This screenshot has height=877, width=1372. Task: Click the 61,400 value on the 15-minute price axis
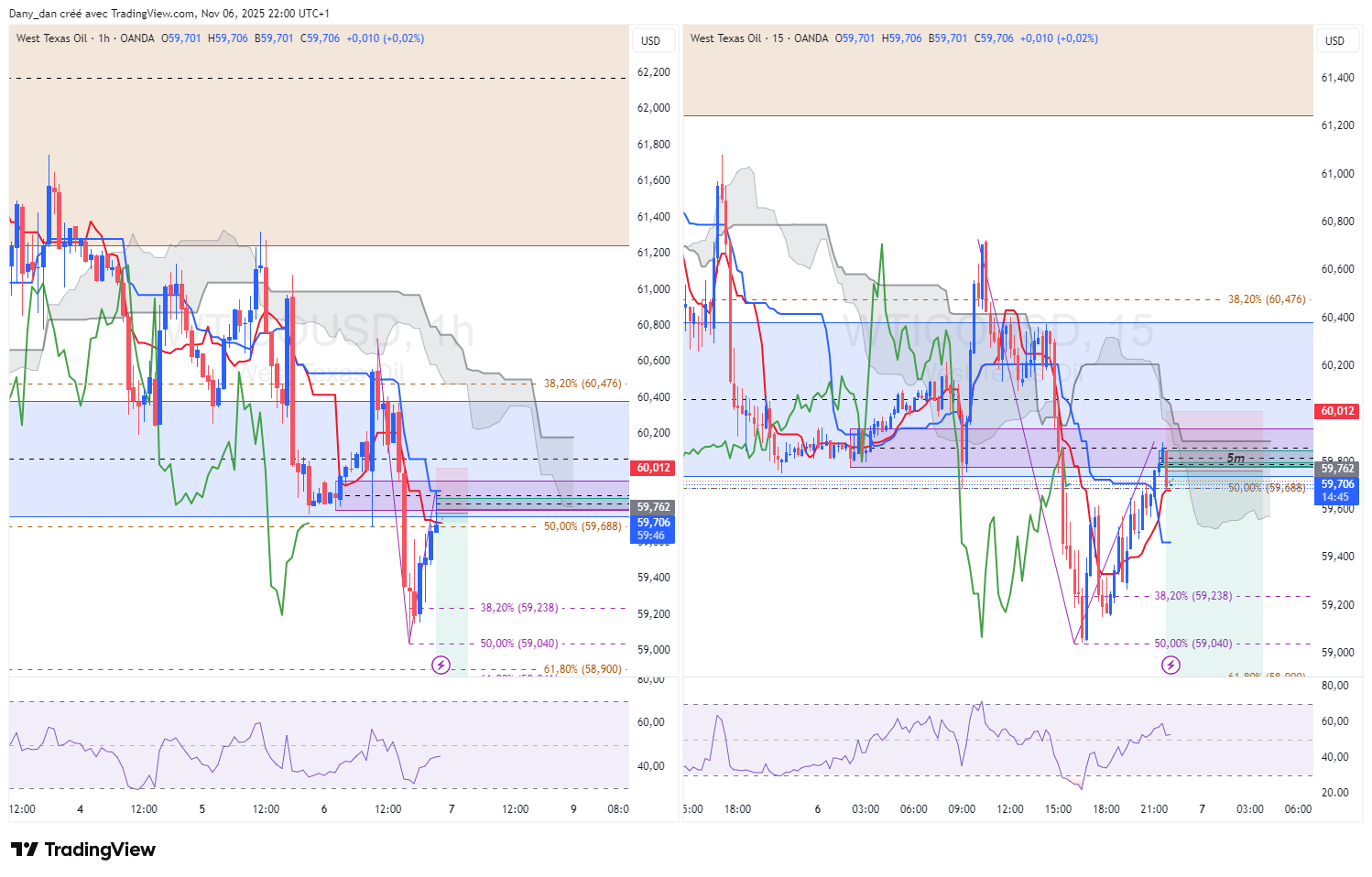pyautogui.click(x=1338, y=78)
